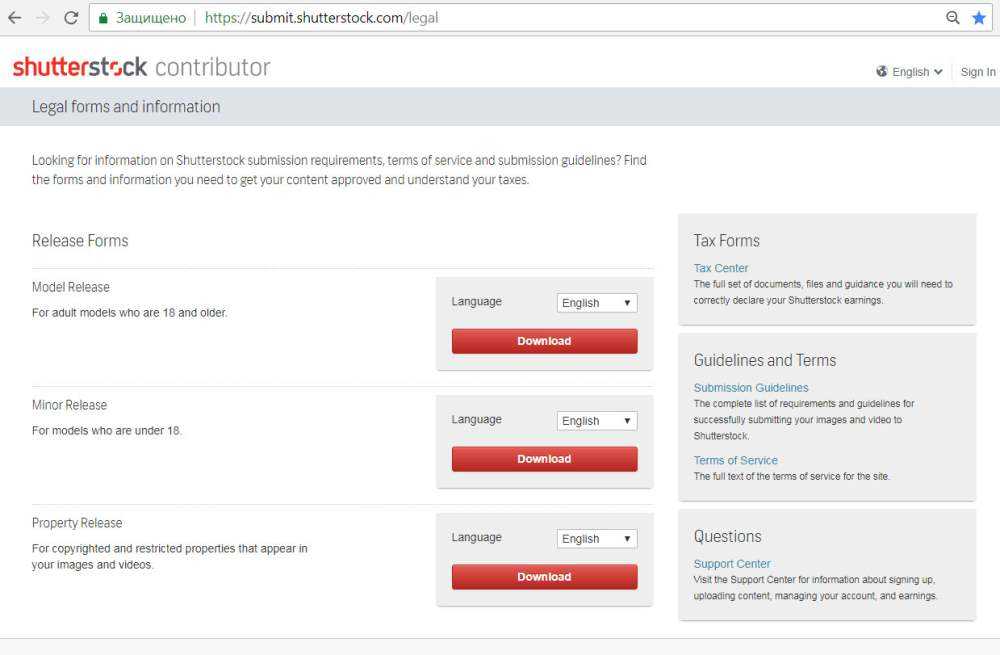The width and height of the screenshot is (1000, 655).
Task: Download the Minor Release form
Action: tap(544, 459)
